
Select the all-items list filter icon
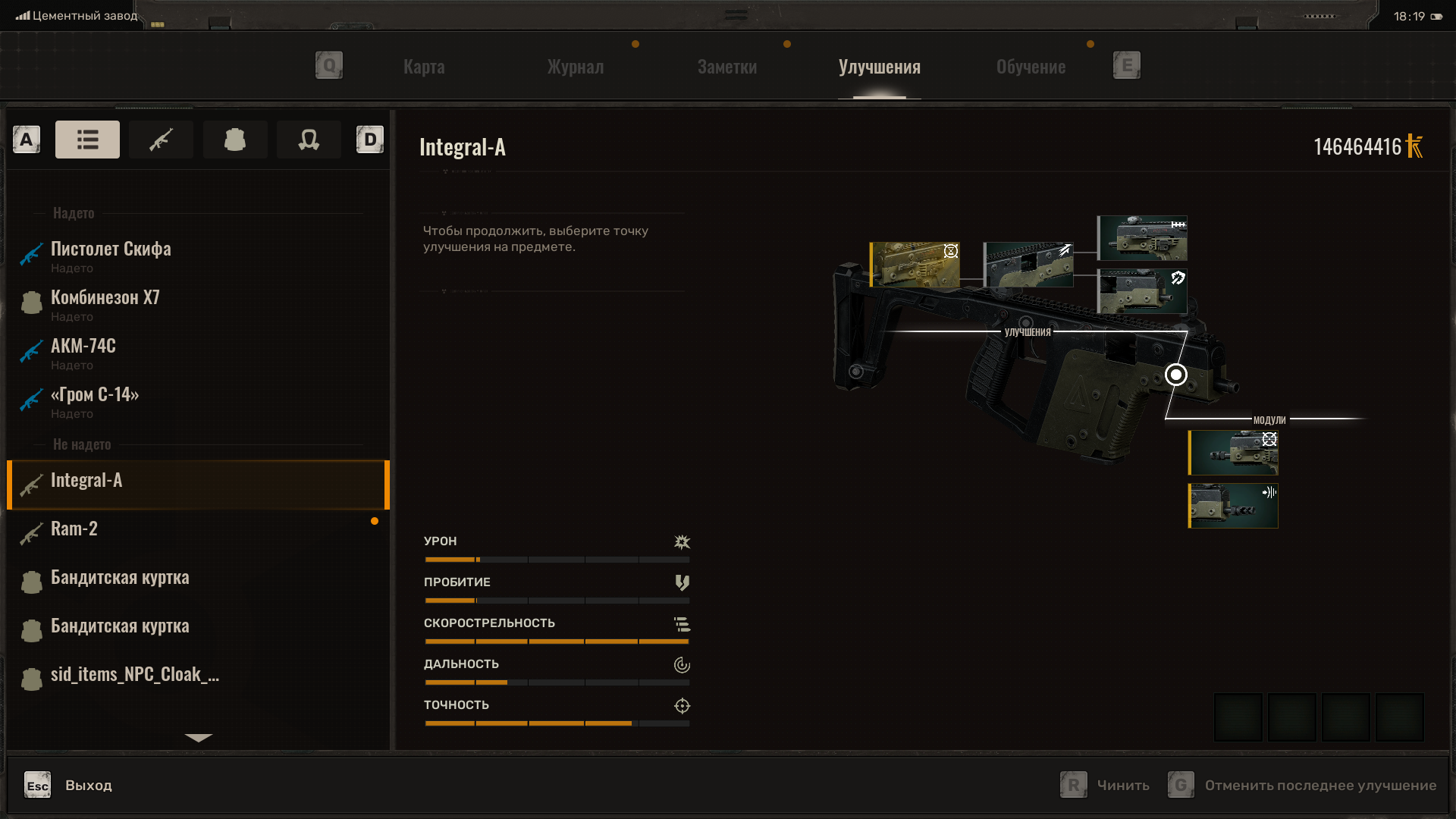coord(87,140)
